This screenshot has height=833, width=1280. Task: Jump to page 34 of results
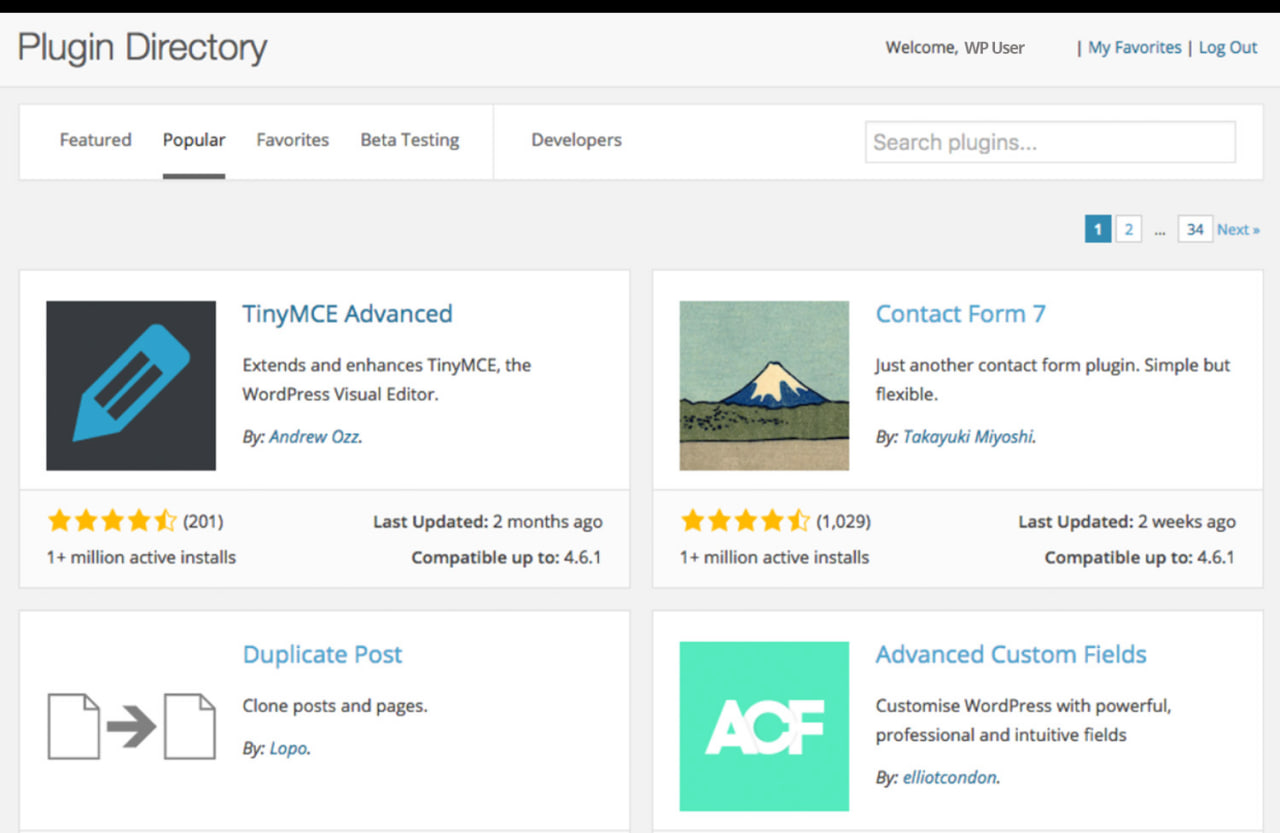[1194, 230]
